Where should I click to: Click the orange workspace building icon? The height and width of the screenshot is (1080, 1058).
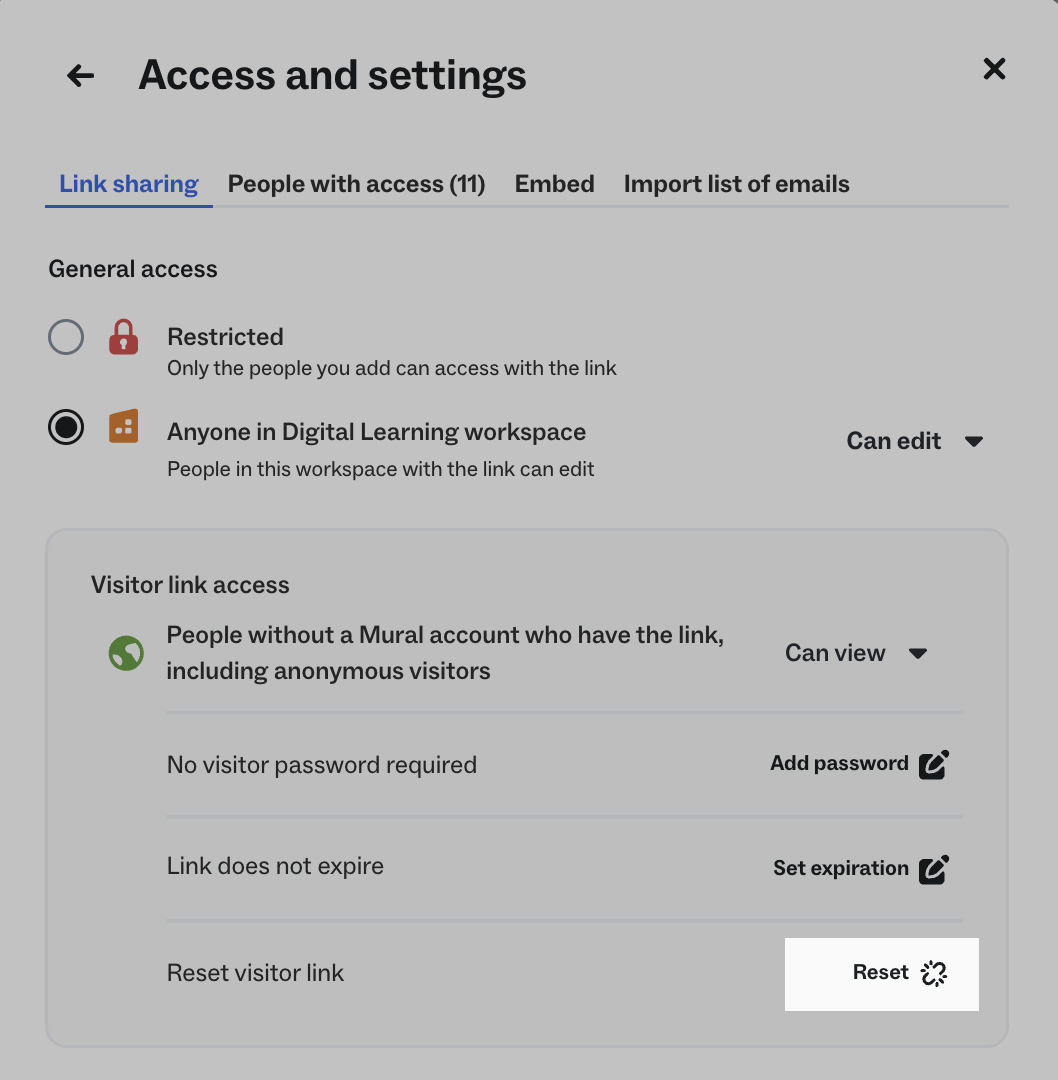(123, 427)
